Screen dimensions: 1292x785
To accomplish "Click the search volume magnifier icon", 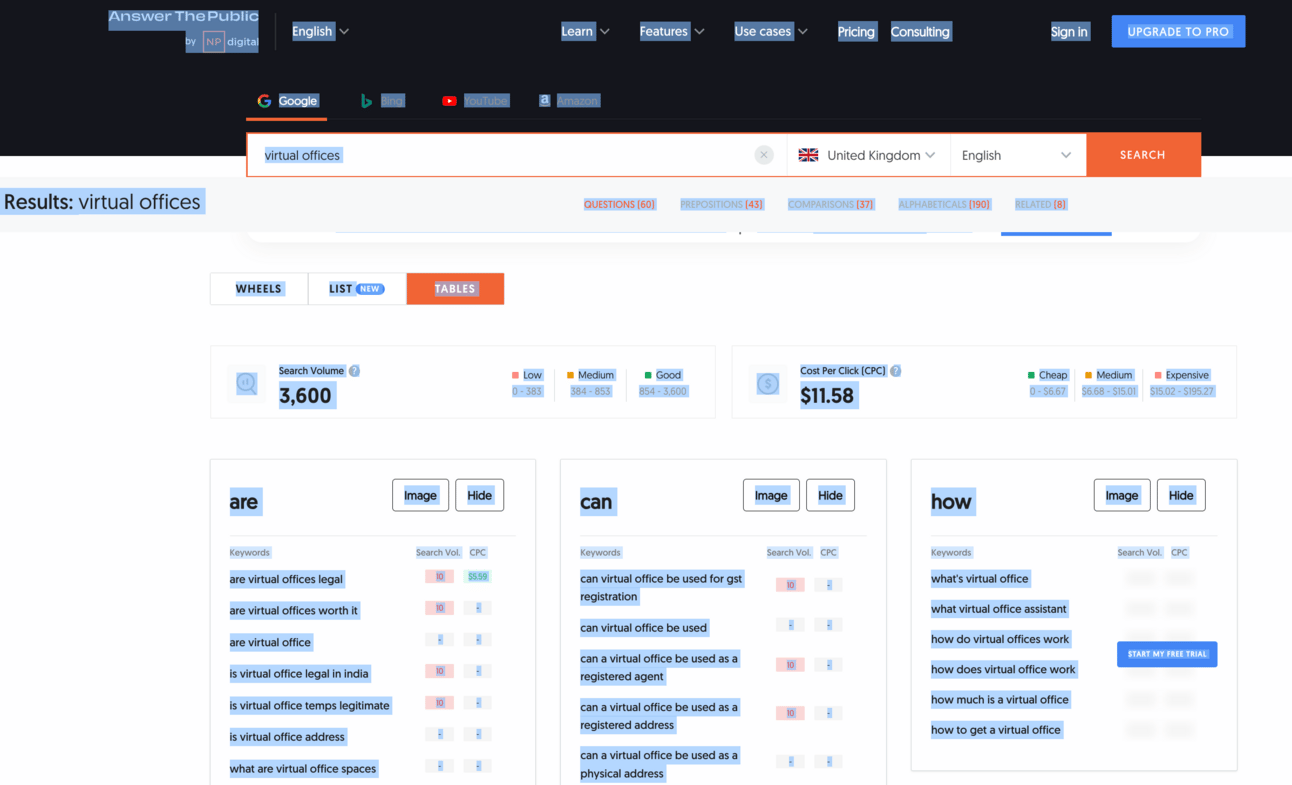I will 247,383.
